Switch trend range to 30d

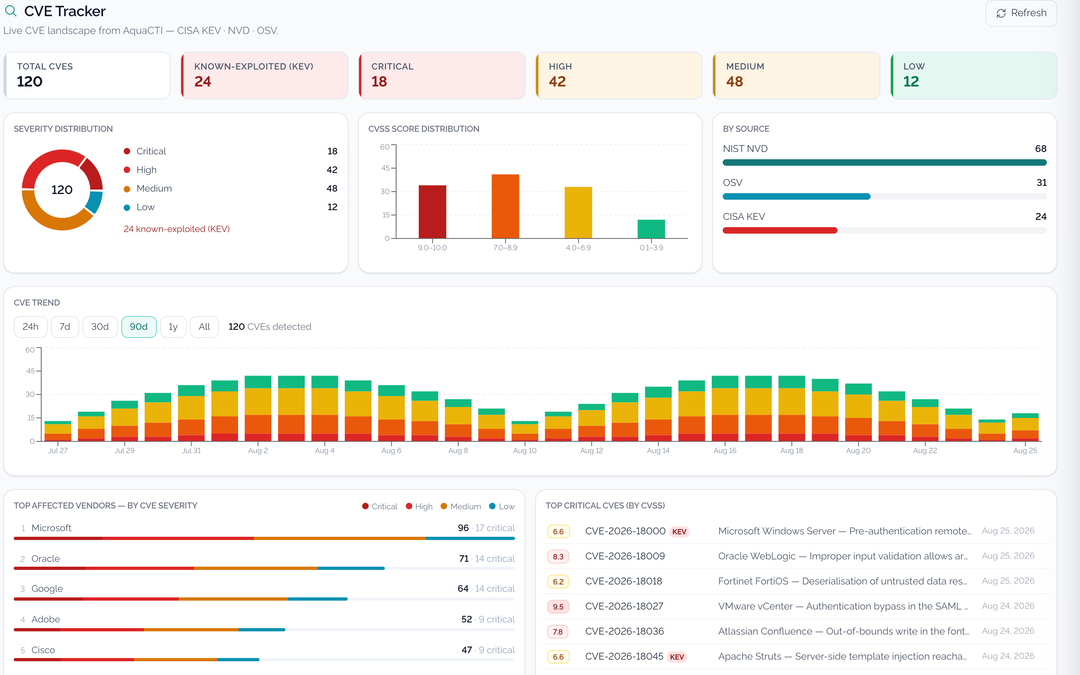click(100, 326)
